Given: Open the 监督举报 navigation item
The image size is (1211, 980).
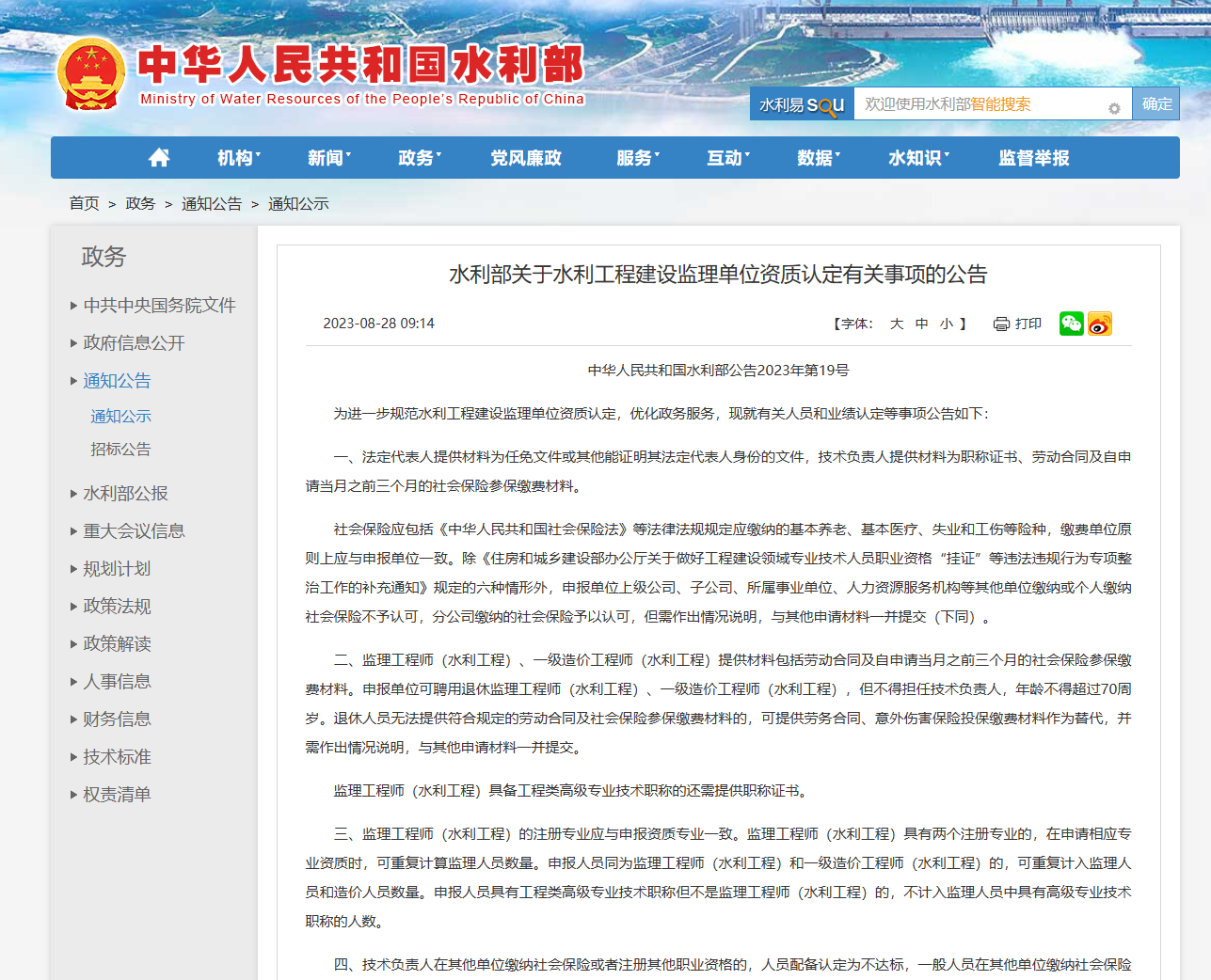Looking at the screenshot, I should point(1033,158).
